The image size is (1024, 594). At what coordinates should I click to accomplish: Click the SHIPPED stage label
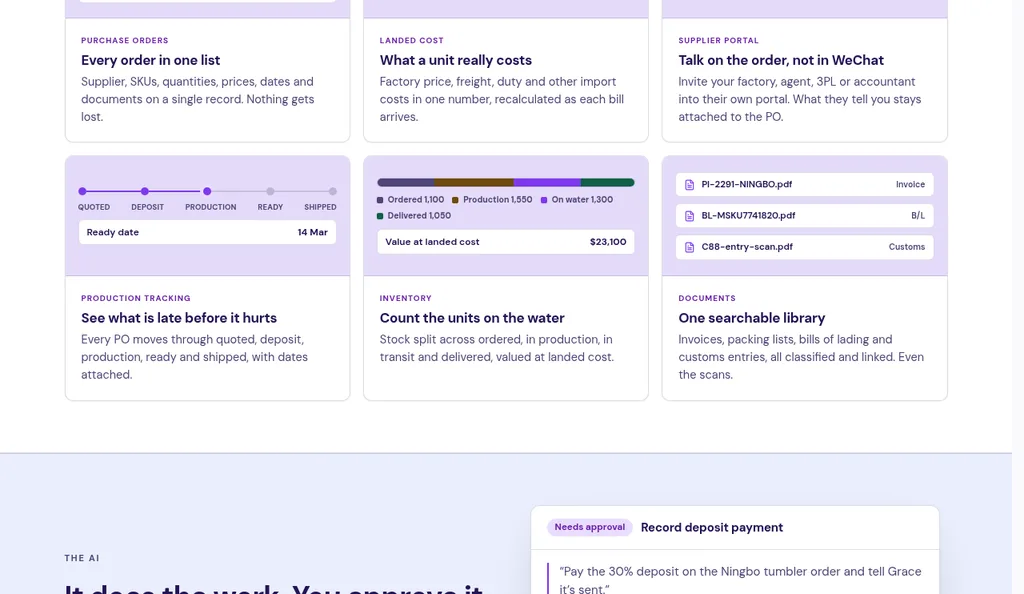click(x=320, y=207)
